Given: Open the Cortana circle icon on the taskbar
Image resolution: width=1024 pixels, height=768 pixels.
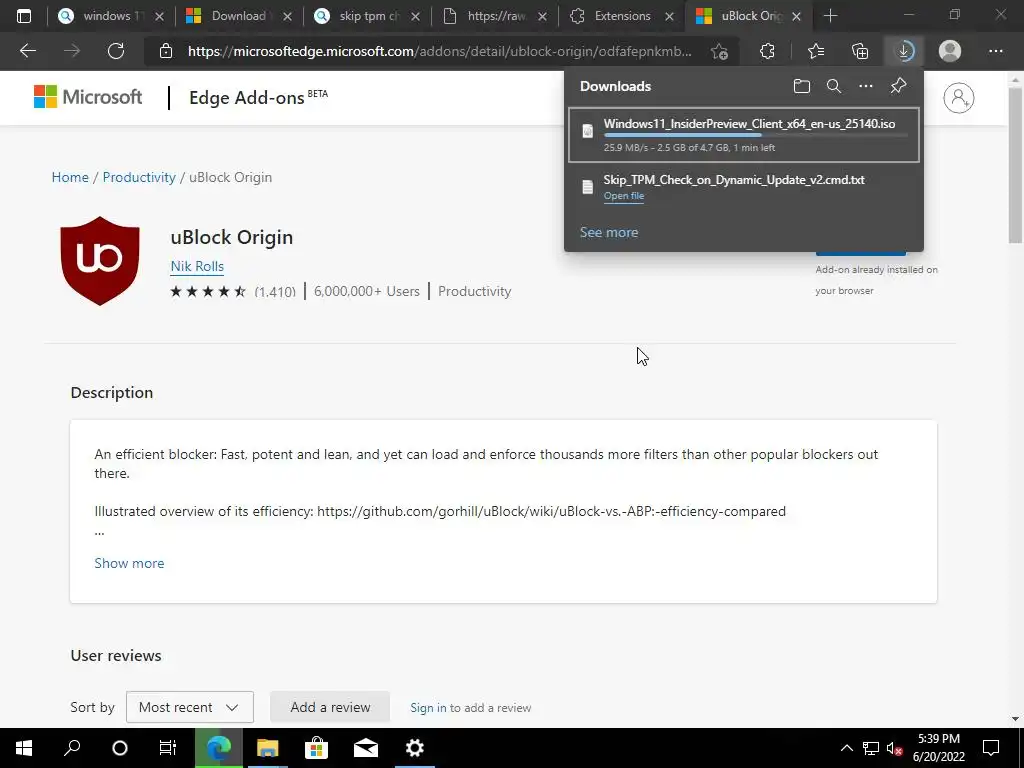Looking at the screenshot, I should tap(120, 748).
